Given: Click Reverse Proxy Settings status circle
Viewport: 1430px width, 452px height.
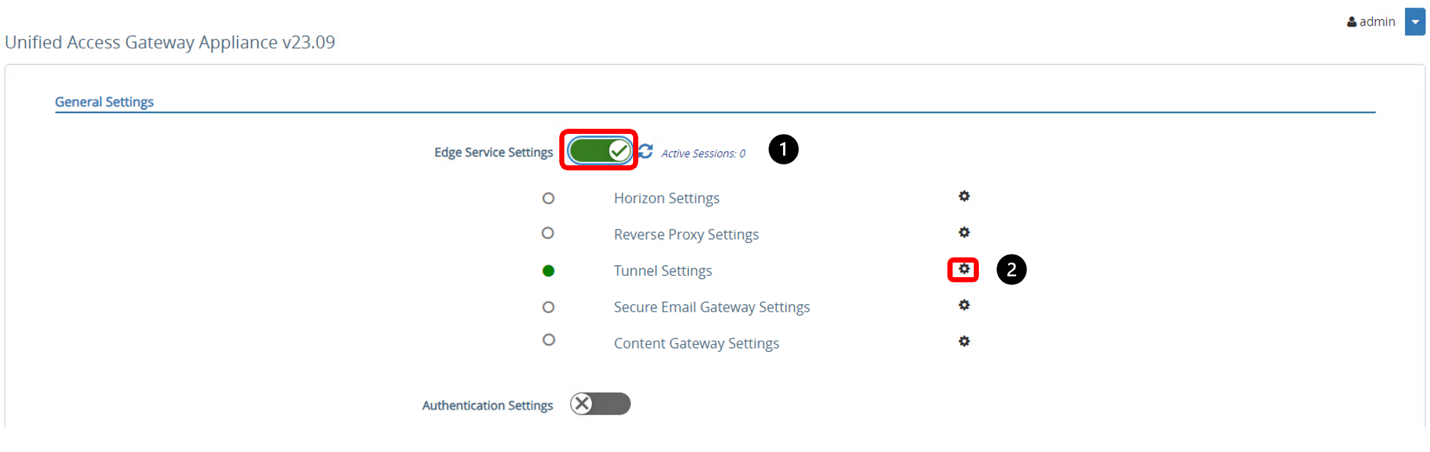Looking at the screenshot, I should coord(548,234).
